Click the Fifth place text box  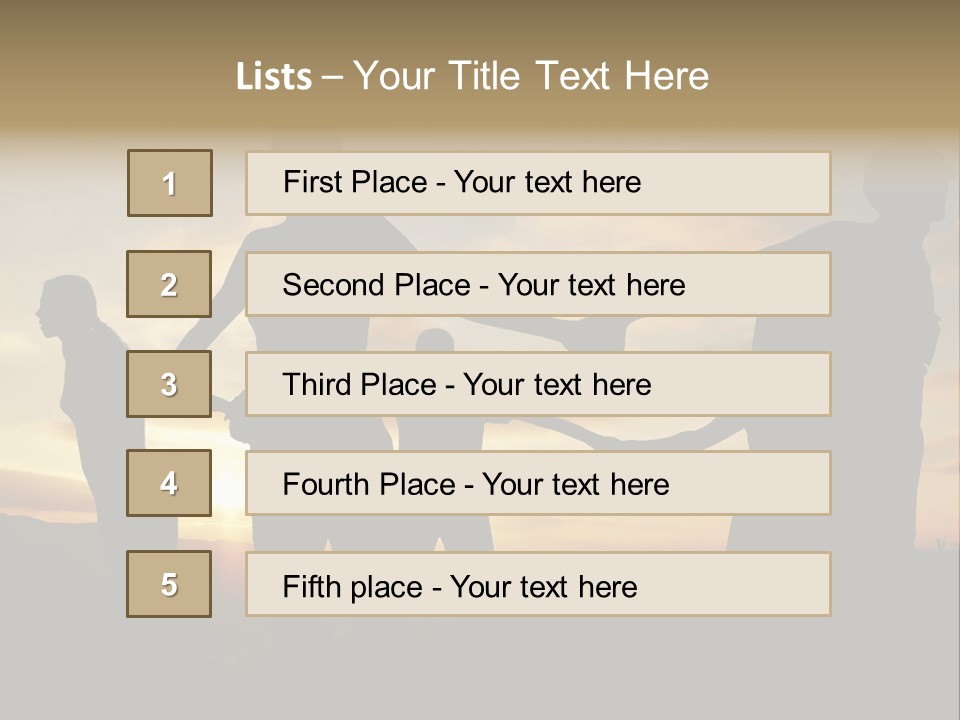point(538,585)
